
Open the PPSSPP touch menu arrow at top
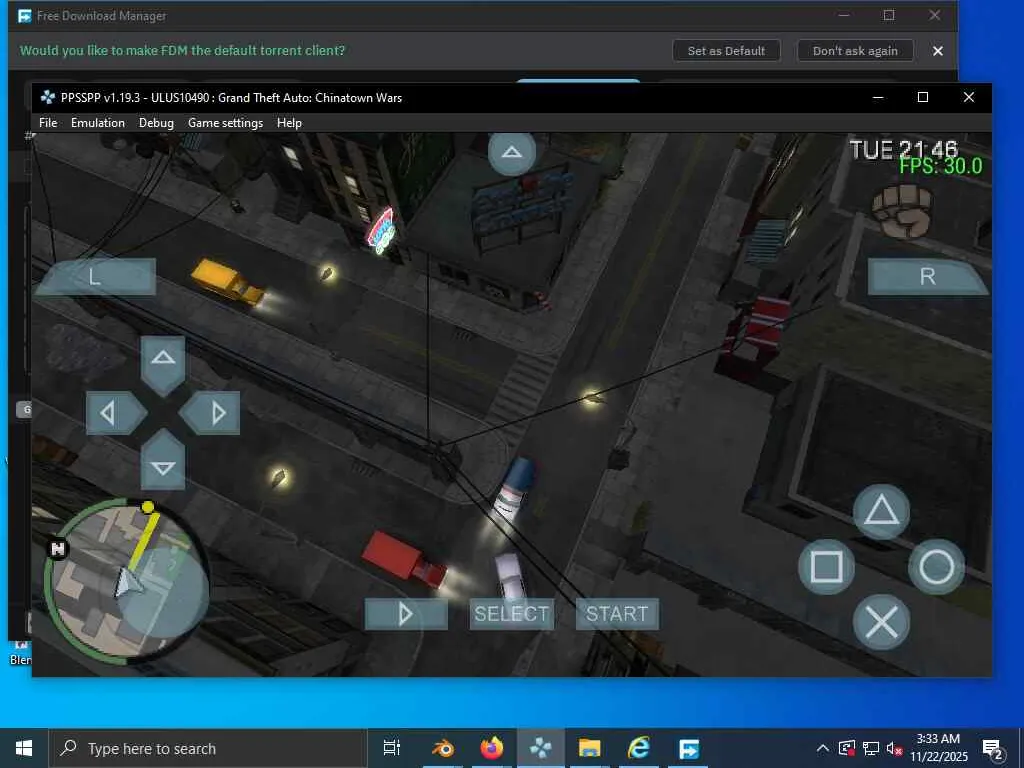(x=511, y=153)
